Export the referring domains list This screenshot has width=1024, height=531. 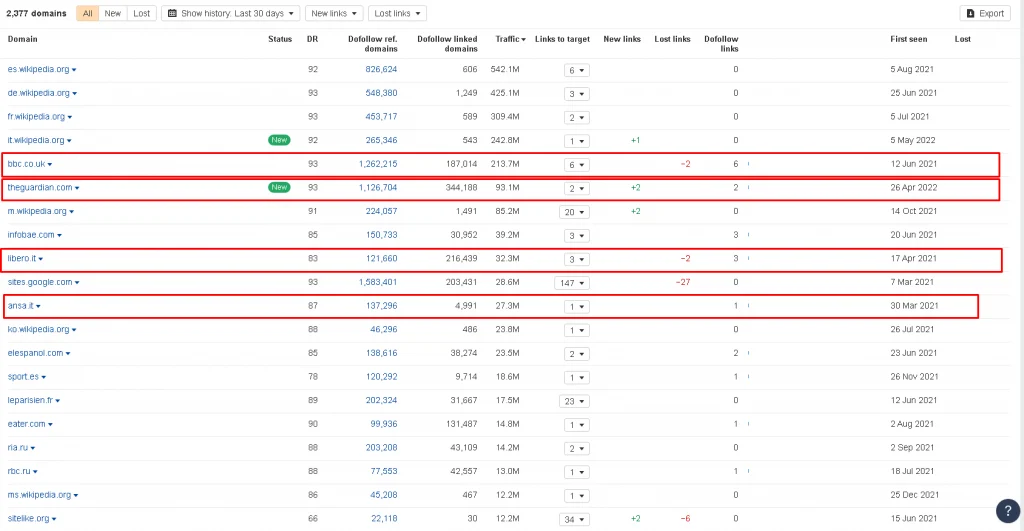985,13
